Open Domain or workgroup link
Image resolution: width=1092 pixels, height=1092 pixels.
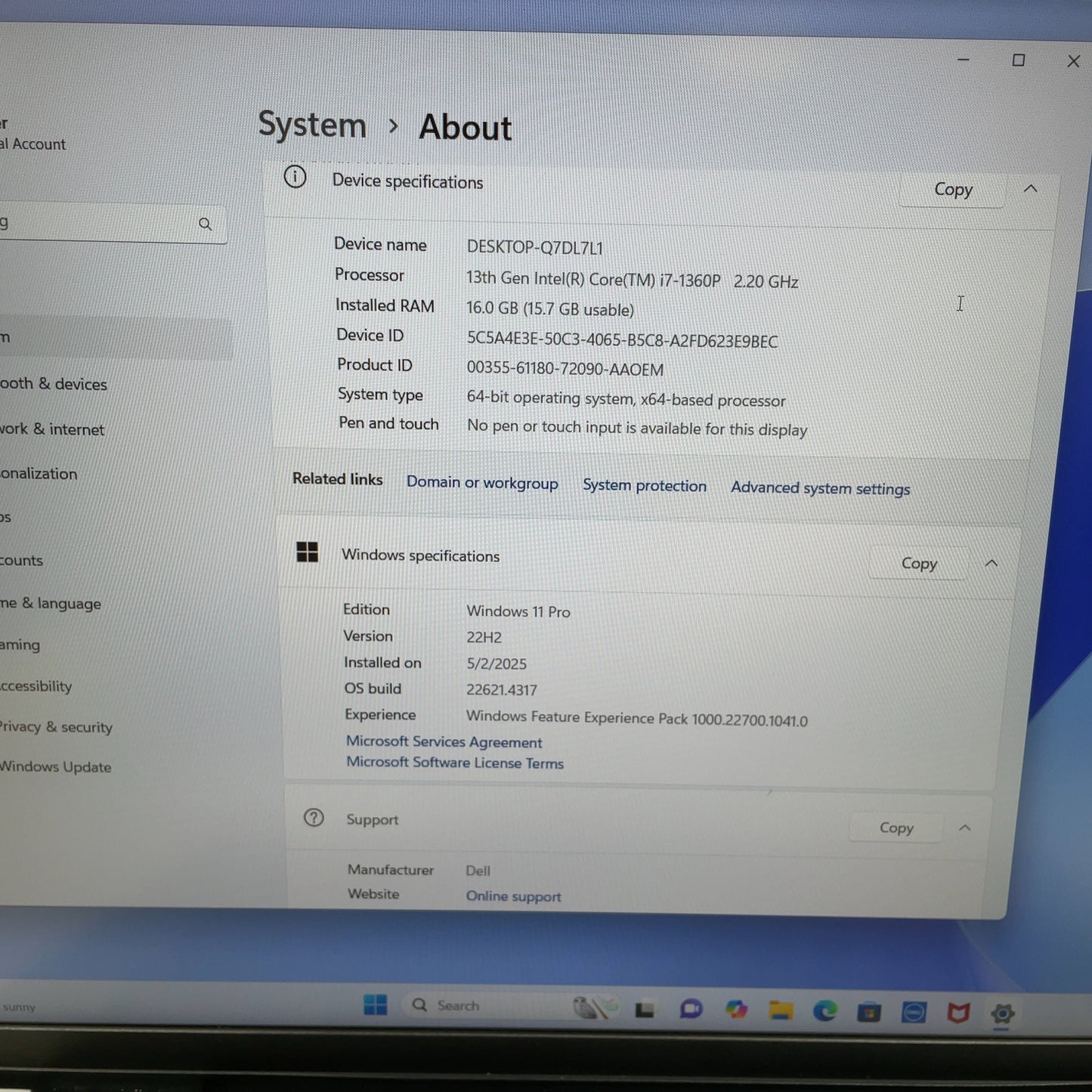pyautogui.click(x=482, y=483)
